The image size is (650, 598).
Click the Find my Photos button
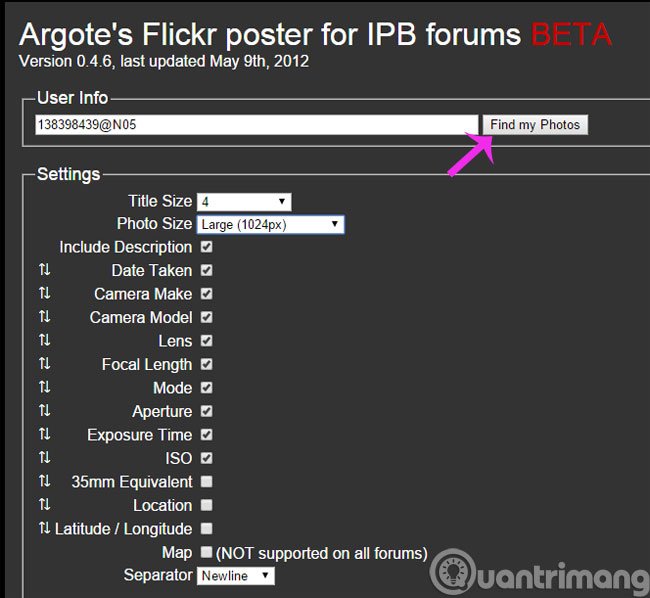tap(535, 125)
